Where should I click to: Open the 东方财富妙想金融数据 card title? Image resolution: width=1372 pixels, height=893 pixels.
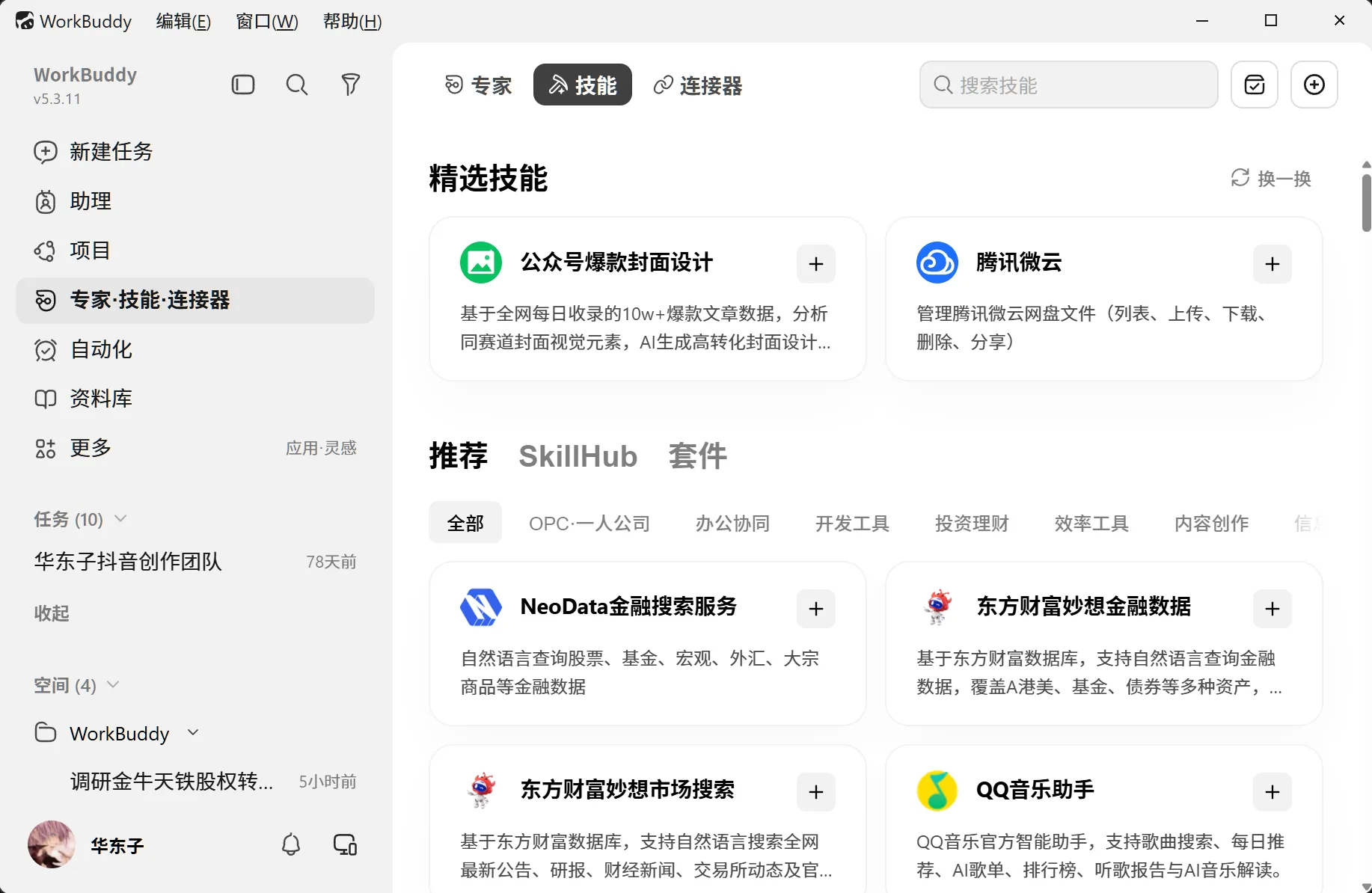tap(1083, 606)
